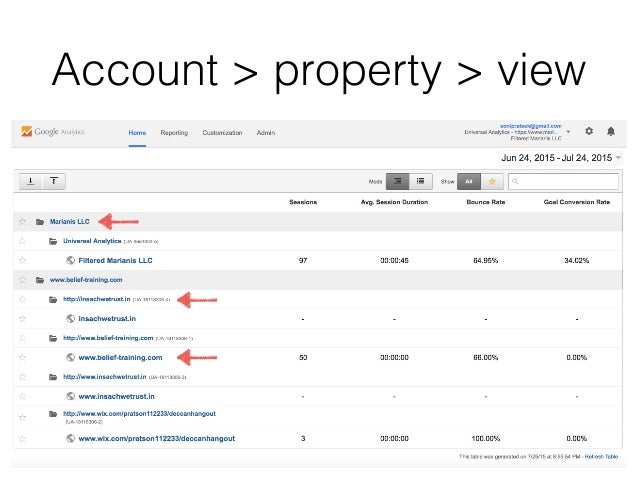Open wix.com/pratson112233/deccanhangout property link
The width and height of the screenshot is (638, 479).
click(x=139, y=413)
